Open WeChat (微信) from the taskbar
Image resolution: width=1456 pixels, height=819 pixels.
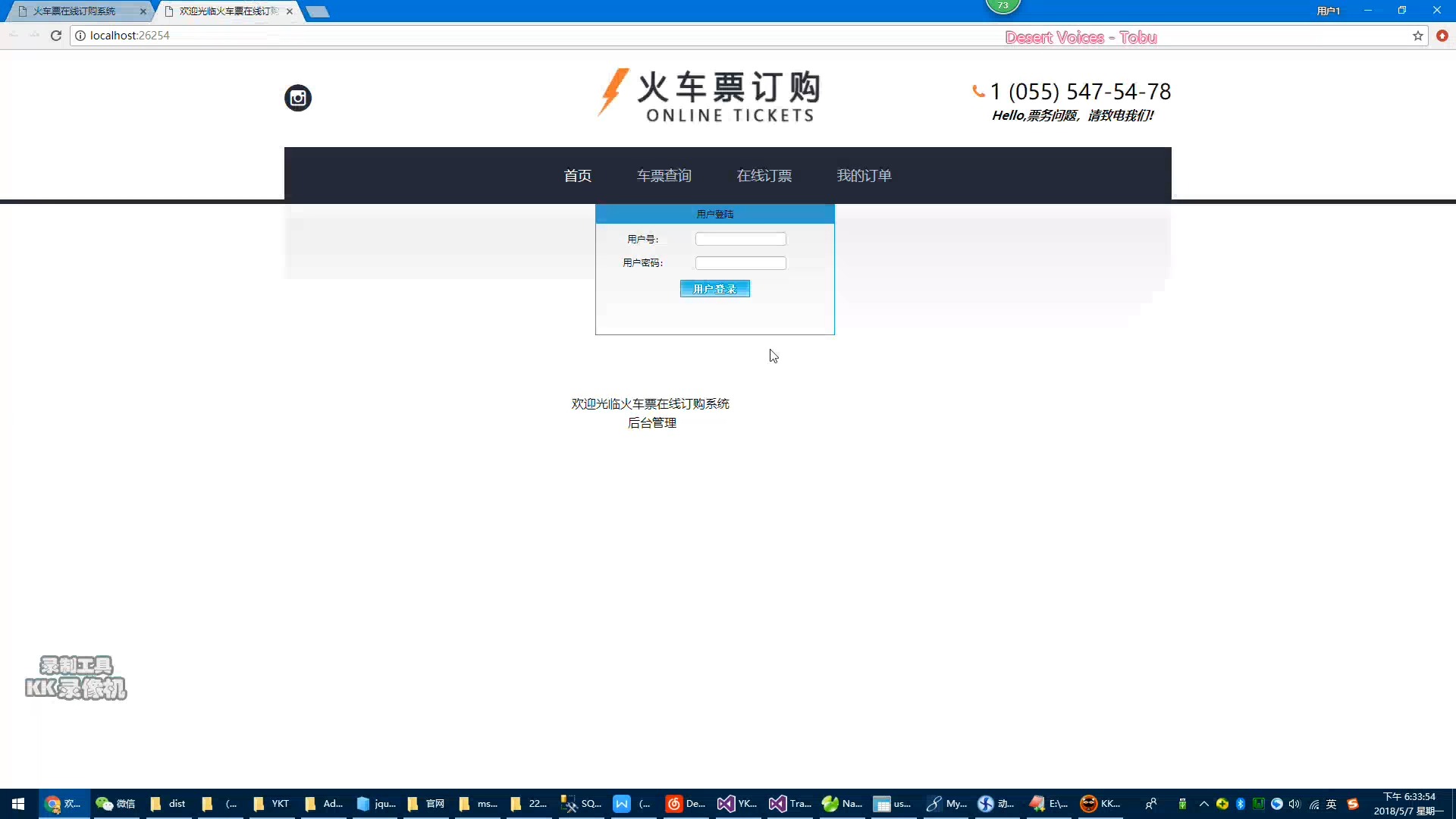point(115,804)
